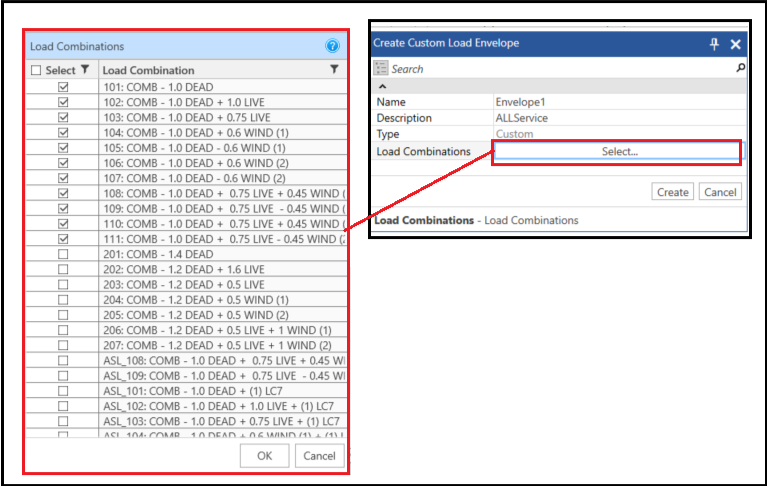Pin the Create Custom Load Envelope panel

coord(714,44)
